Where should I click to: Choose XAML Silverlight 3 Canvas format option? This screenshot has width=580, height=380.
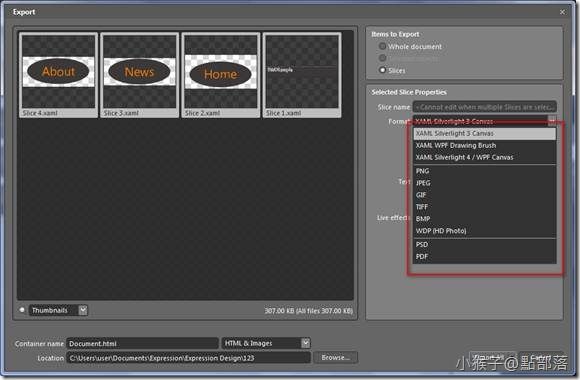(x=485, y=133)
